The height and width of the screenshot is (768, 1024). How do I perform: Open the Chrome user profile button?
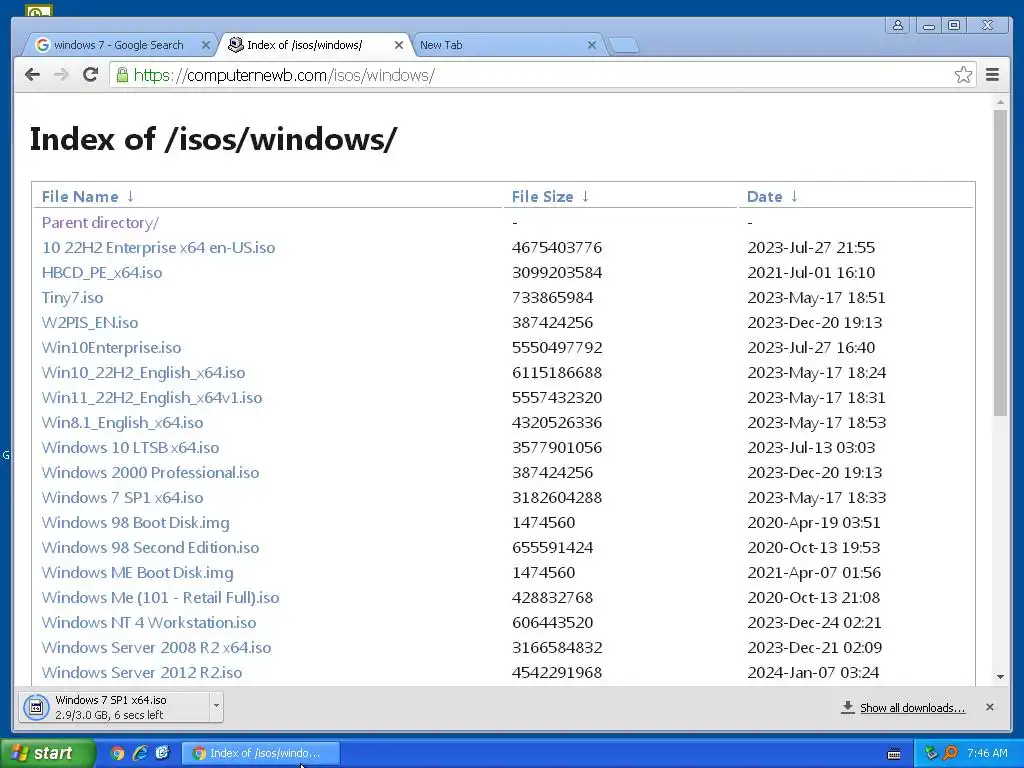click(897, 25)
